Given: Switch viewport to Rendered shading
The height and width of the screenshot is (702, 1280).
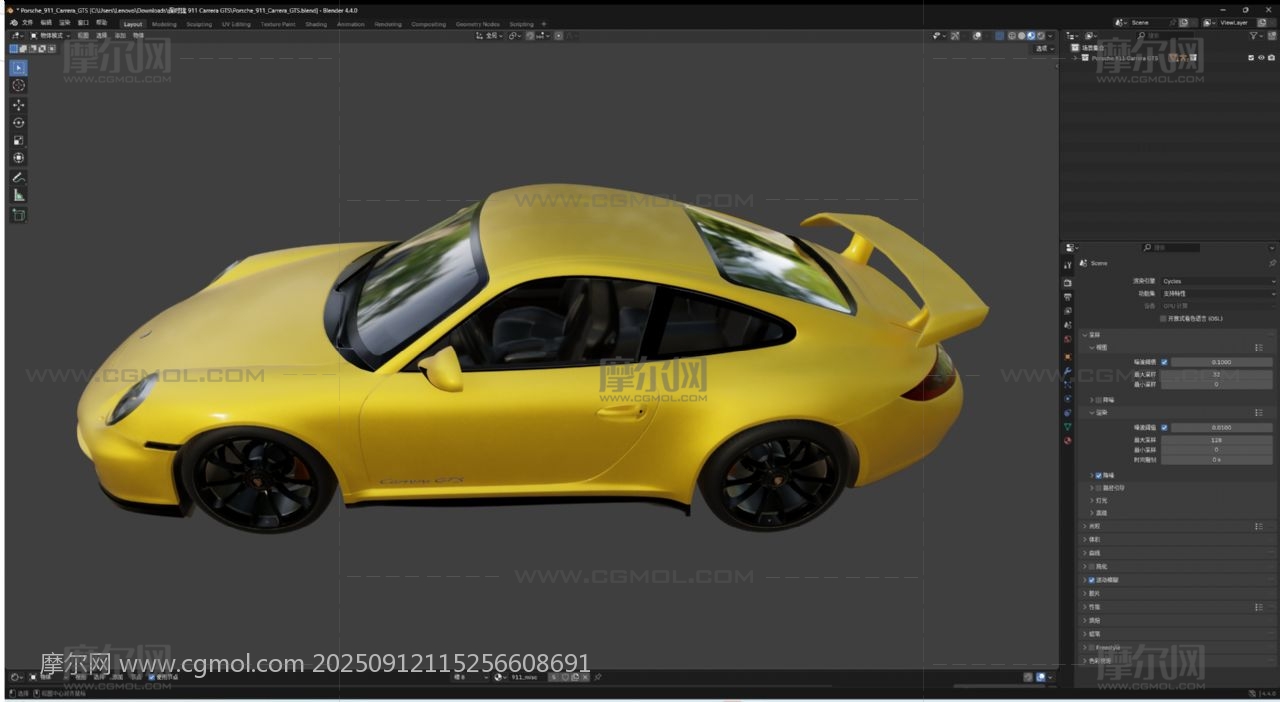Looking at the screenshot, I should click(1041, 36).
